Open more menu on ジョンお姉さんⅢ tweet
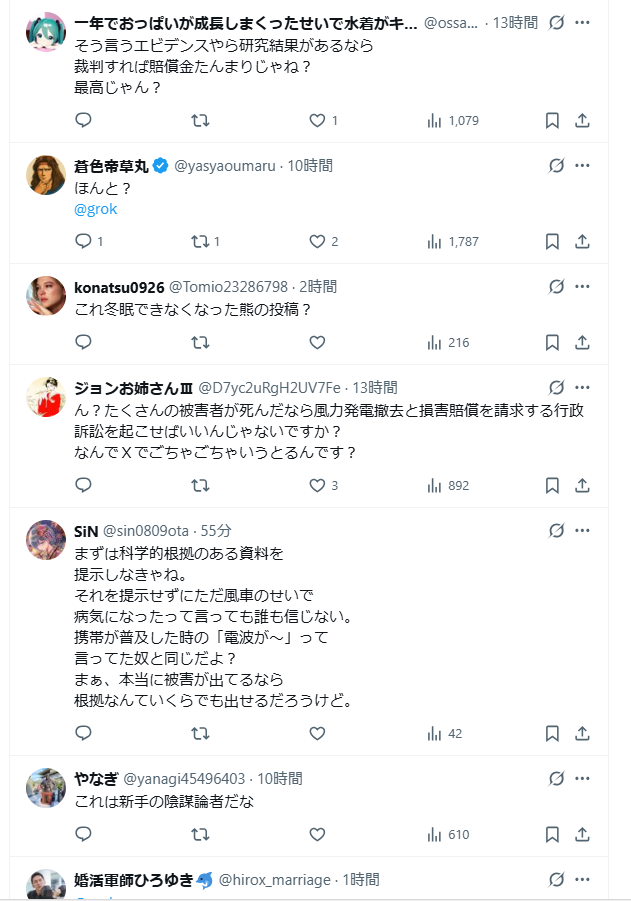Image resolution: width=631 pixels, height=901 pixels. (583, 387)
